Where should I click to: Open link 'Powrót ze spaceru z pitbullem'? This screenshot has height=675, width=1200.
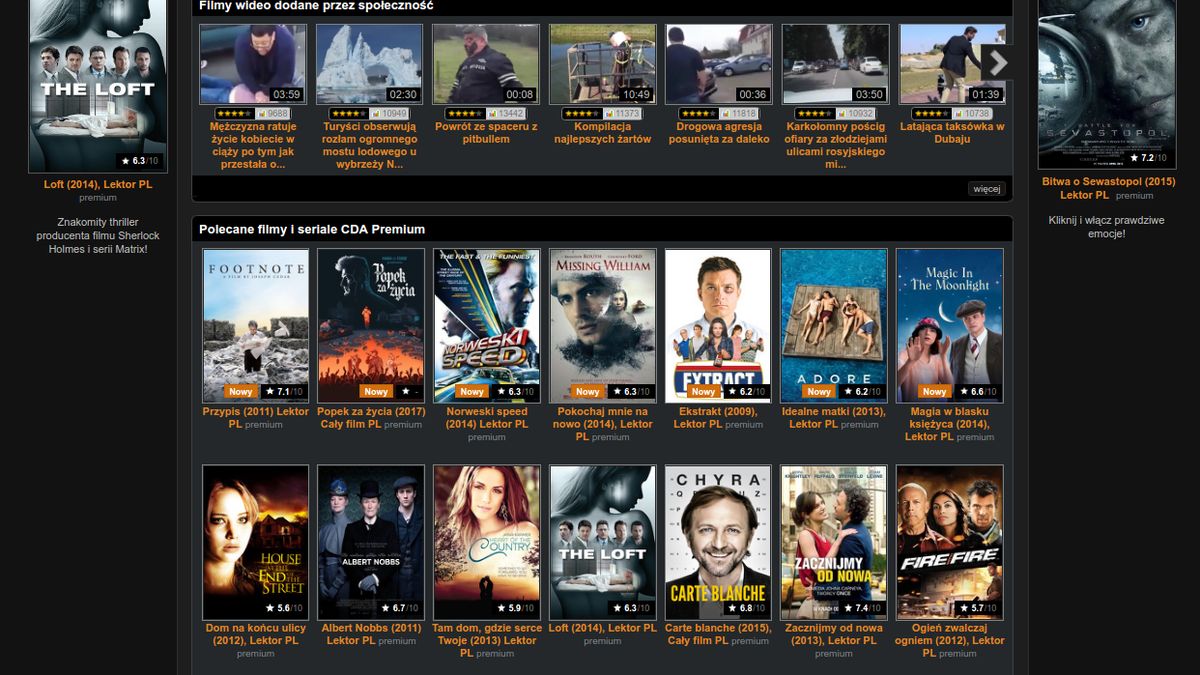point(486,133)
